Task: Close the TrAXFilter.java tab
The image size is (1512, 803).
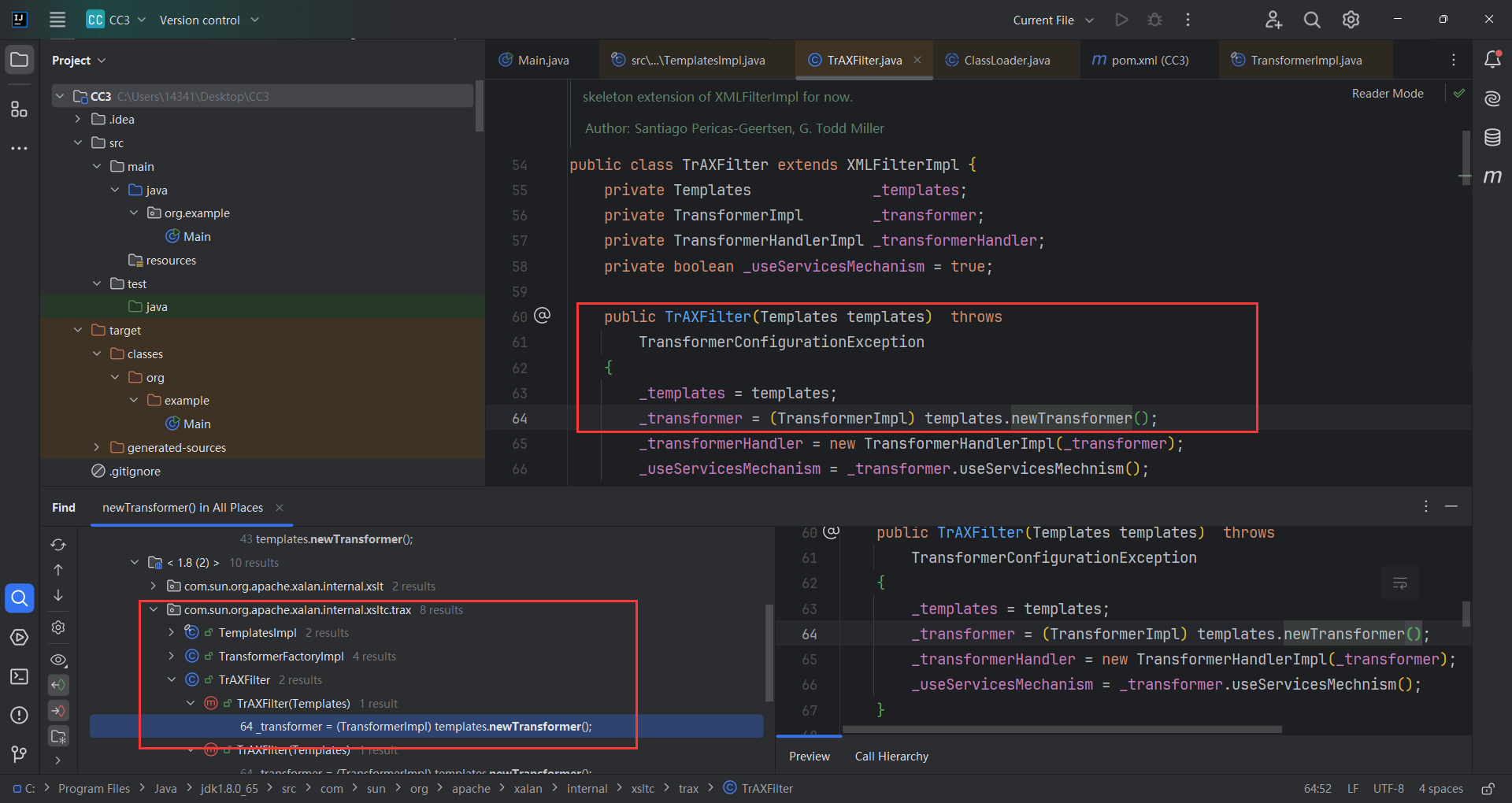Action: click(917, 60)
